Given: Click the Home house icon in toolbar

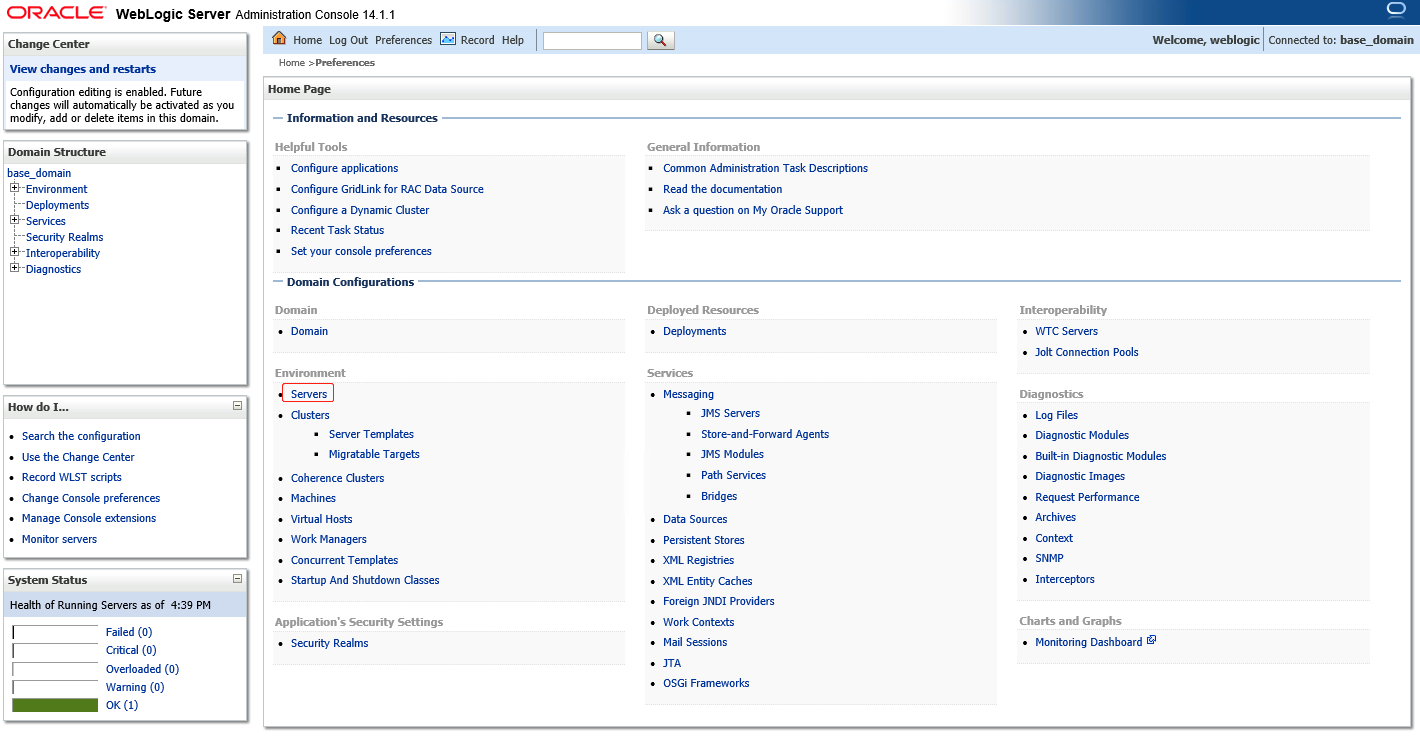Looking at the screenshot, I should click(279, 39).
